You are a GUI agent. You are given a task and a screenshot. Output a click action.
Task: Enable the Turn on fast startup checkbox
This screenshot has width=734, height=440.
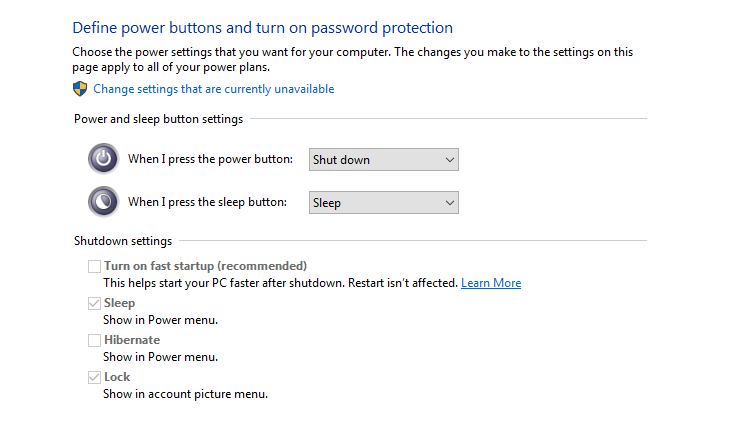[95, 266]
